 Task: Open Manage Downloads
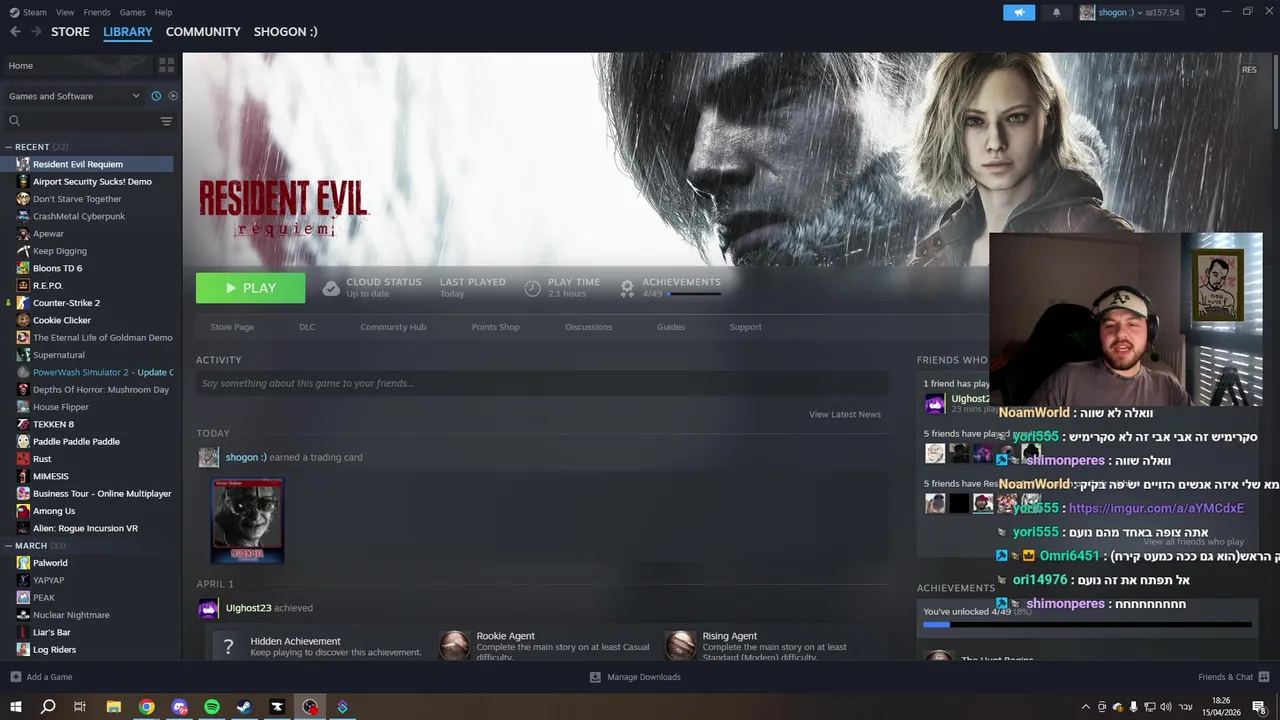click(635, 677)
